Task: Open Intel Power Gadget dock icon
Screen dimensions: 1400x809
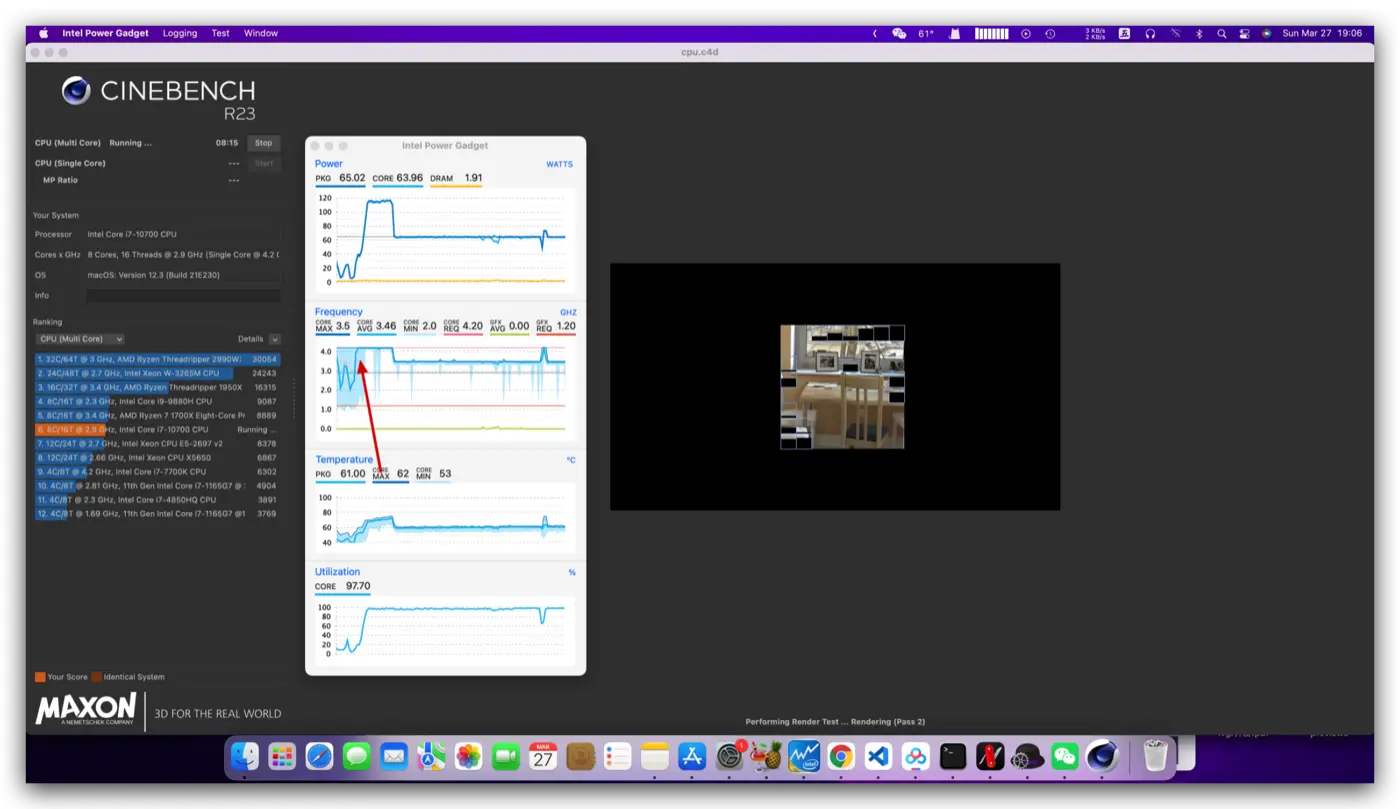Action: (803, 757)
